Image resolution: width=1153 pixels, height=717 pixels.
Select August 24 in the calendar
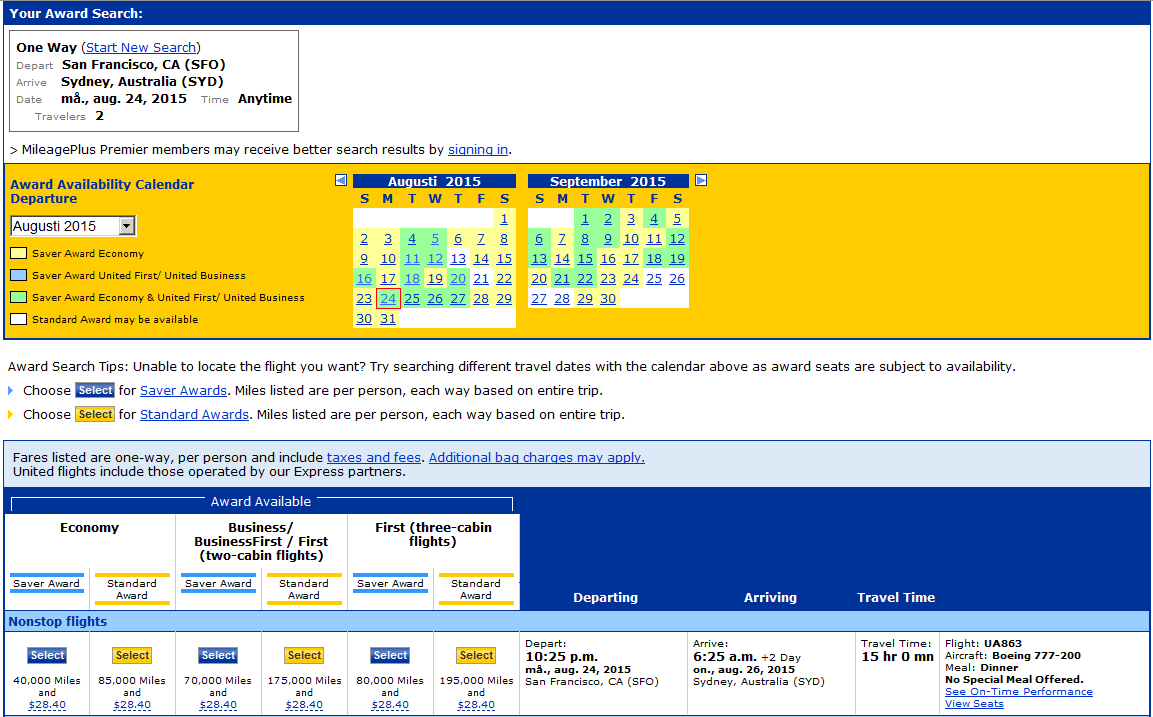[388, 299]
